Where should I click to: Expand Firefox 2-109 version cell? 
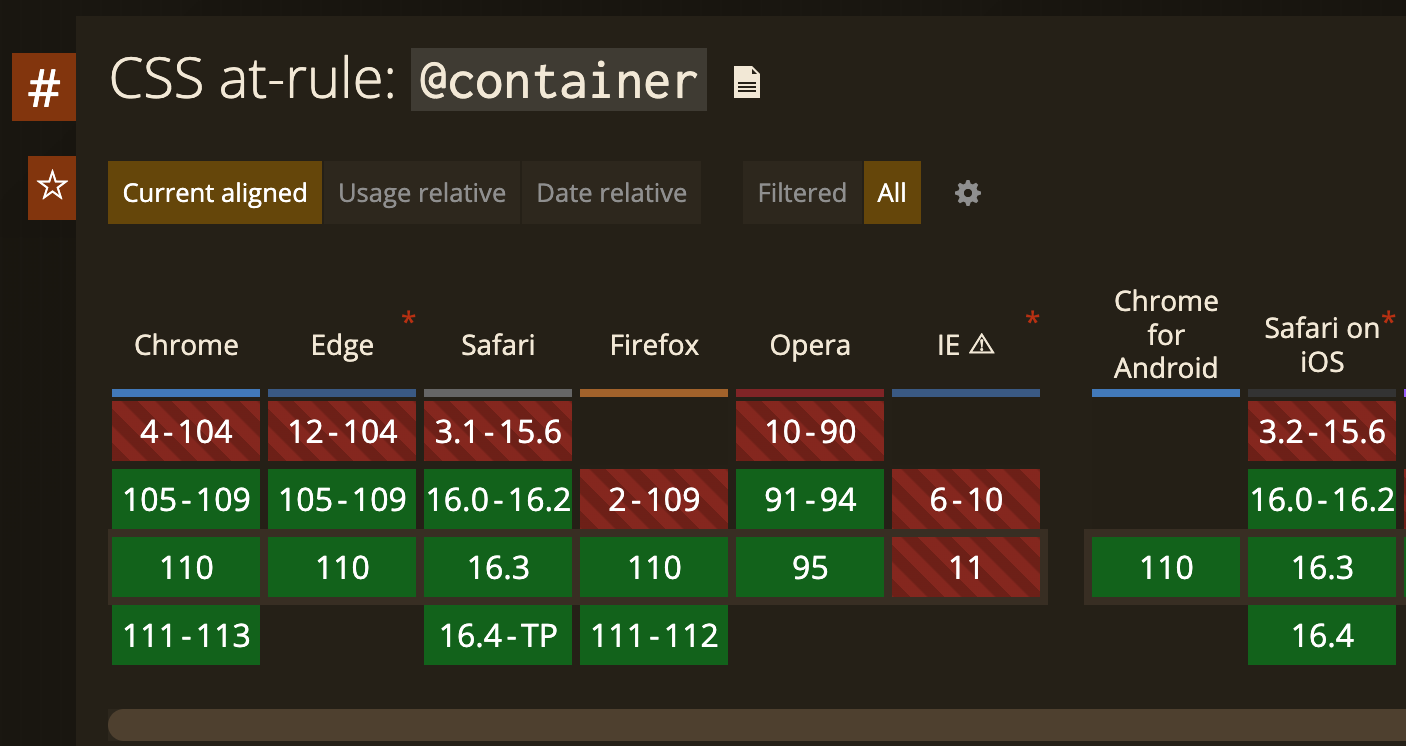click(x=654, y=499)
